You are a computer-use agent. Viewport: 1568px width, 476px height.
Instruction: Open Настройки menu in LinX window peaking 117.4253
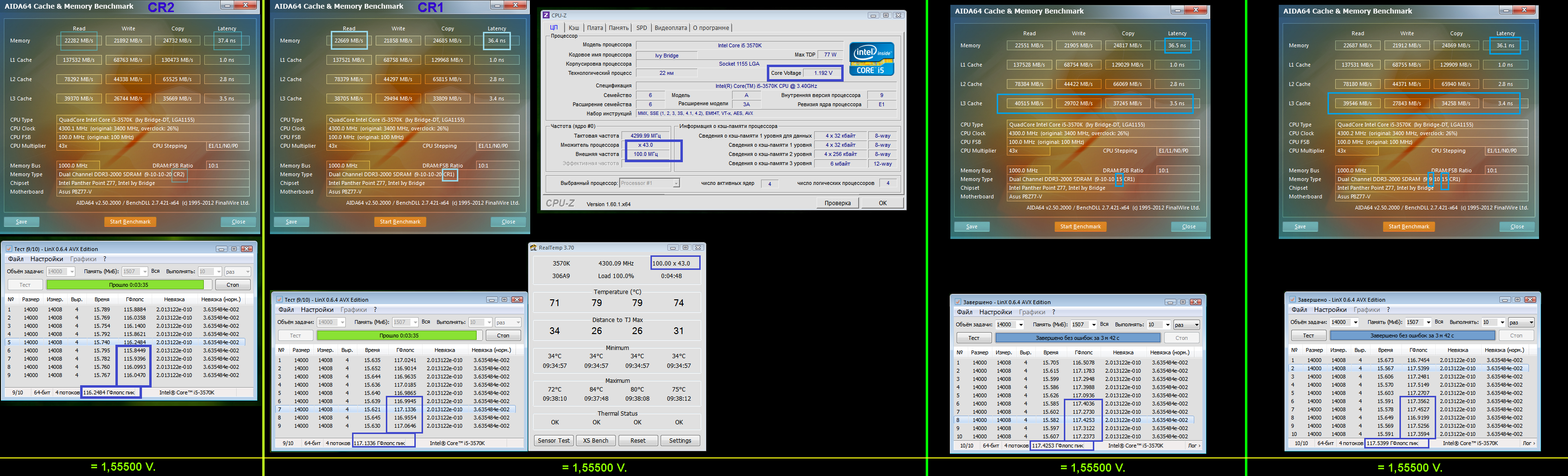[995, 312]
